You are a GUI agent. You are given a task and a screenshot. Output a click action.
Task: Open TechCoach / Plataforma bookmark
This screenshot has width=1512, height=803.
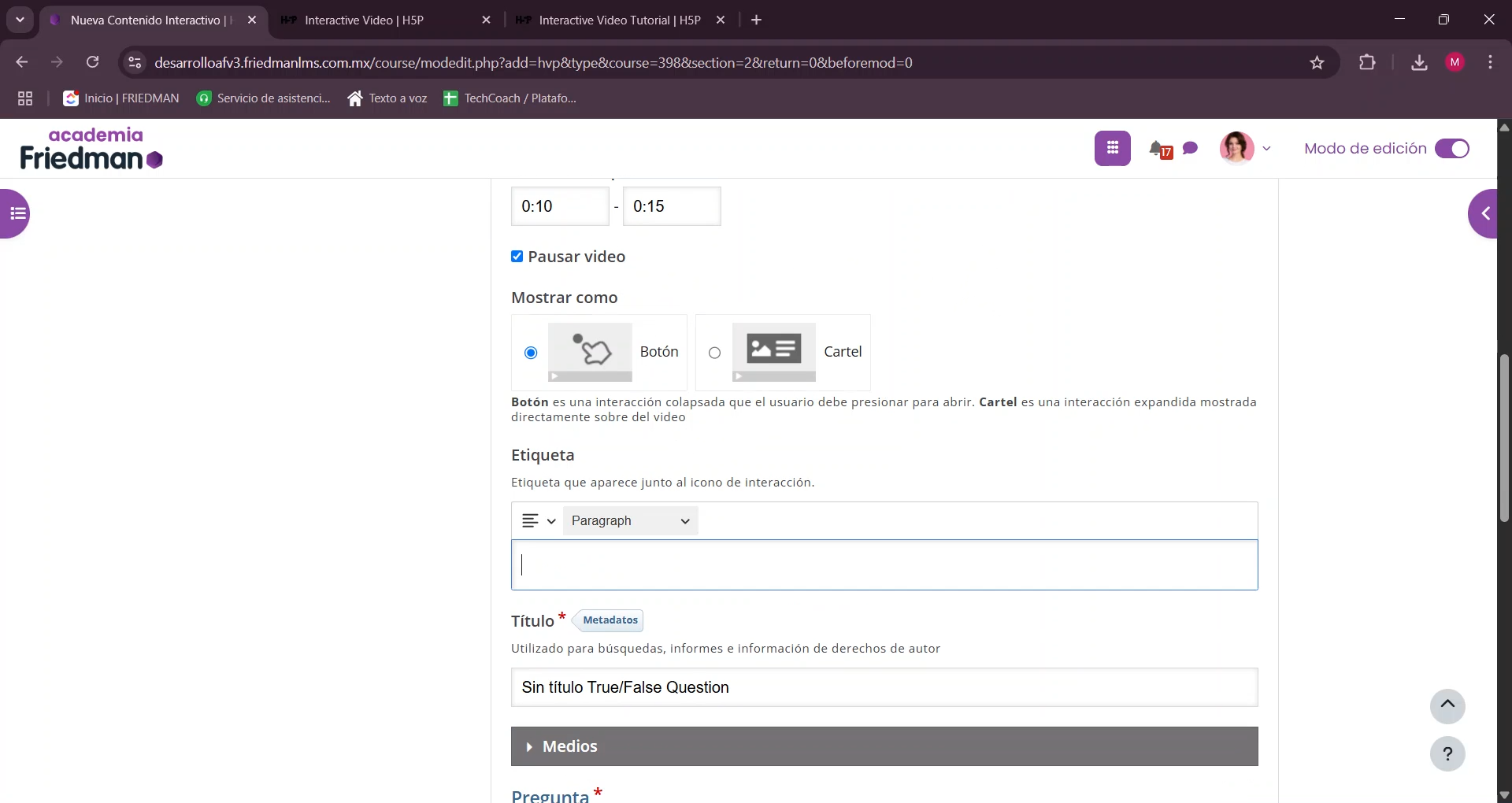click(x=510, y=98)
